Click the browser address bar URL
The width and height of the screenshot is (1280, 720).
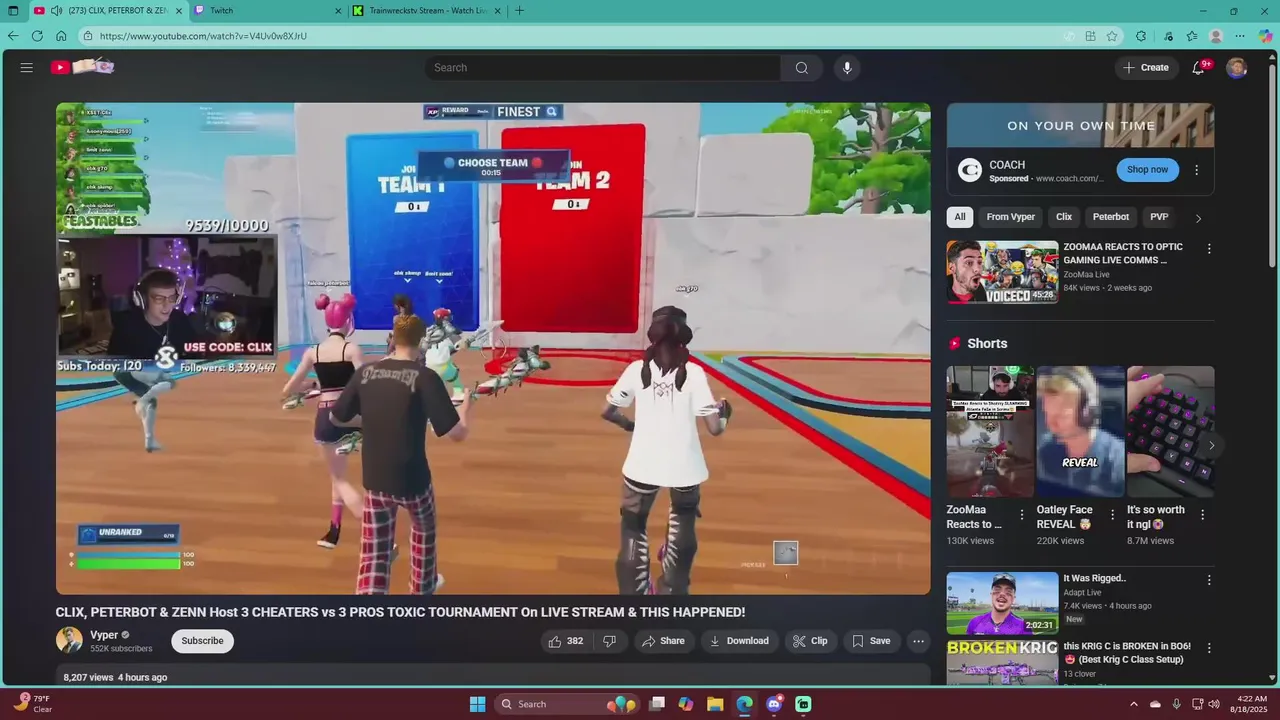[x=203, y=36]
